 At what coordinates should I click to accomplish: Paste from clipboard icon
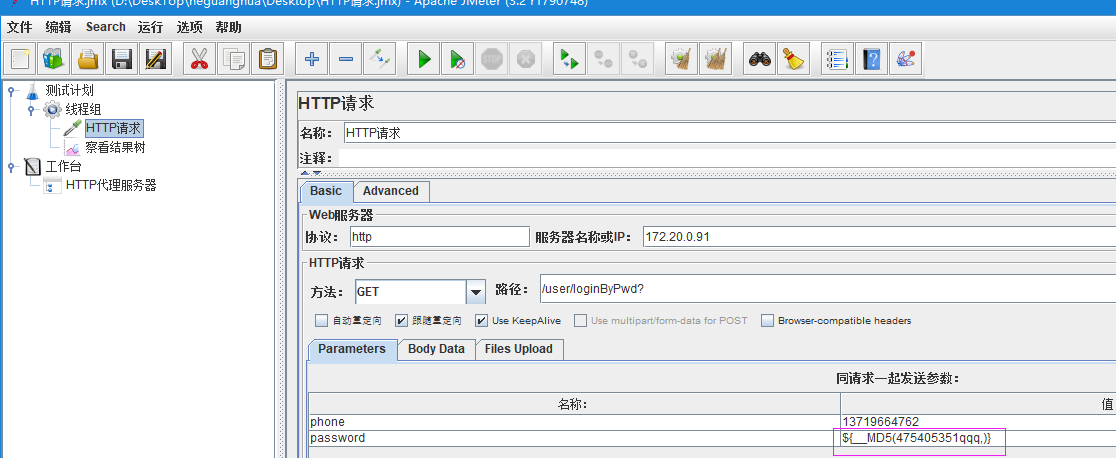tap(268, 58)
